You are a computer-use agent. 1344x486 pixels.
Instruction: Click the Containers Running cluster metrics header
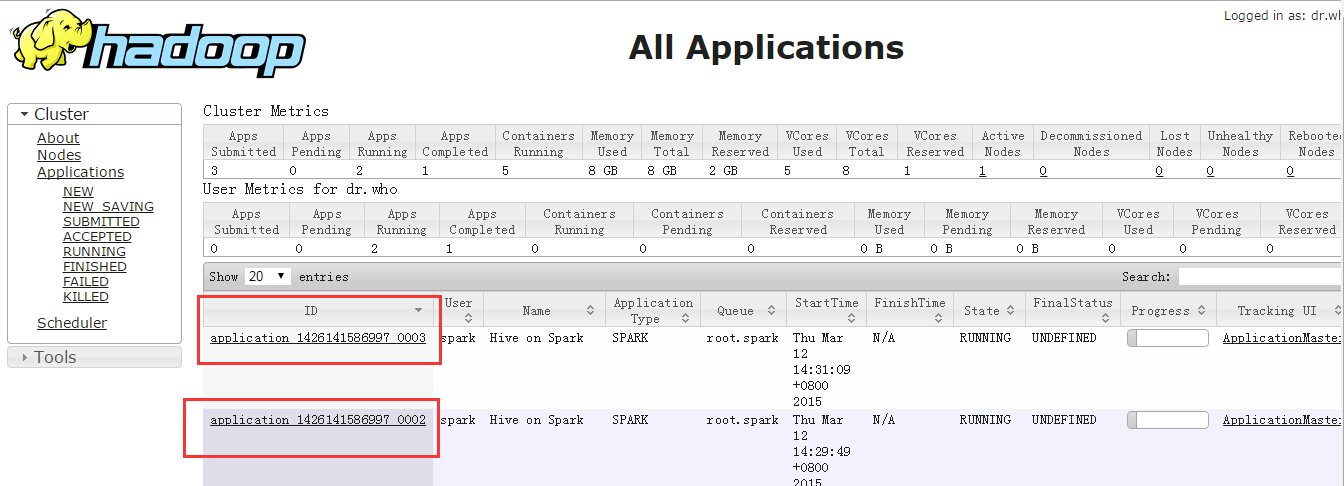point(539,144)
